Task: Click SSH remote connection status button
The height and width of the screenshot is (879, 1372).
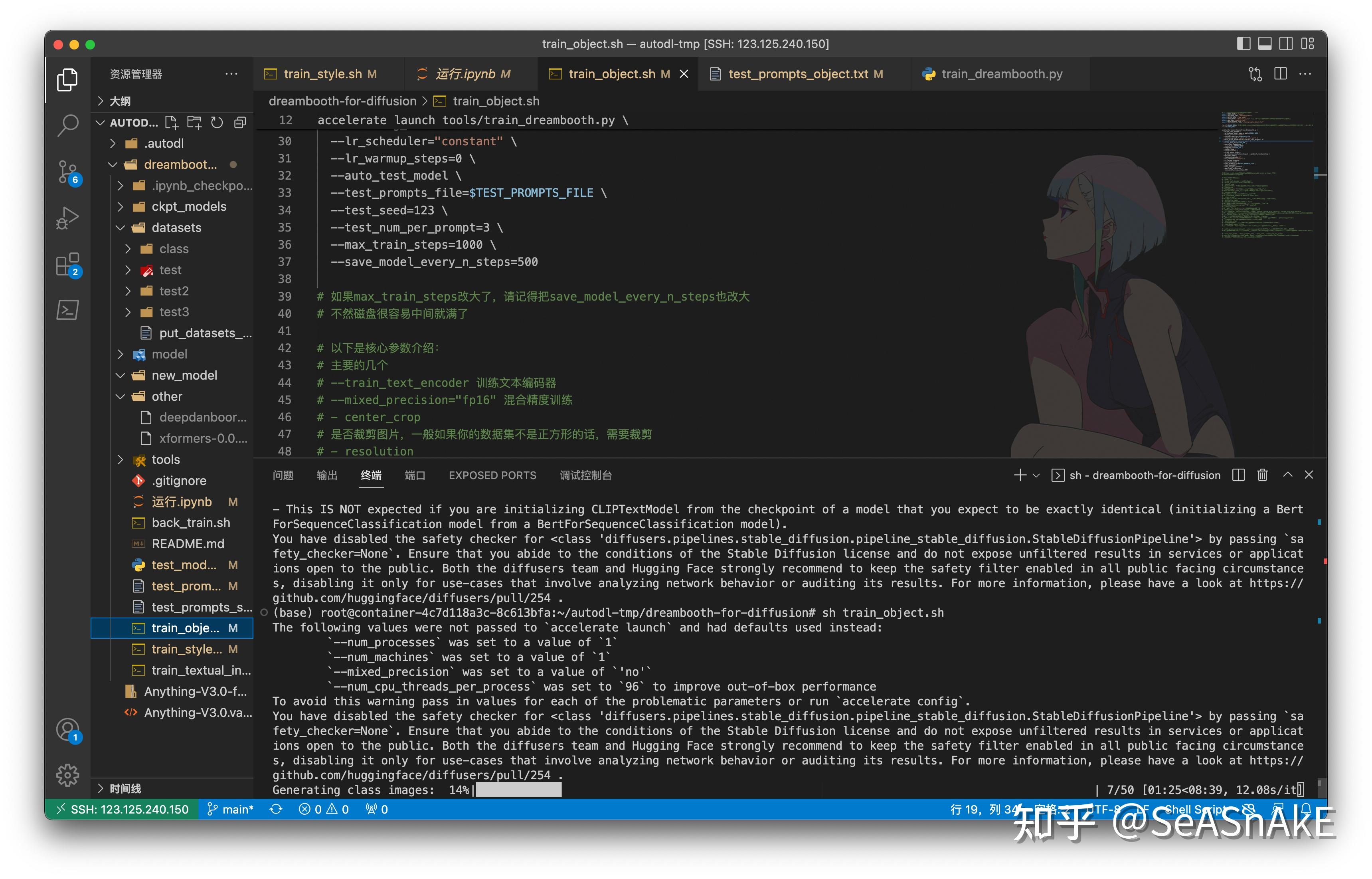Action: coord(121,809)
